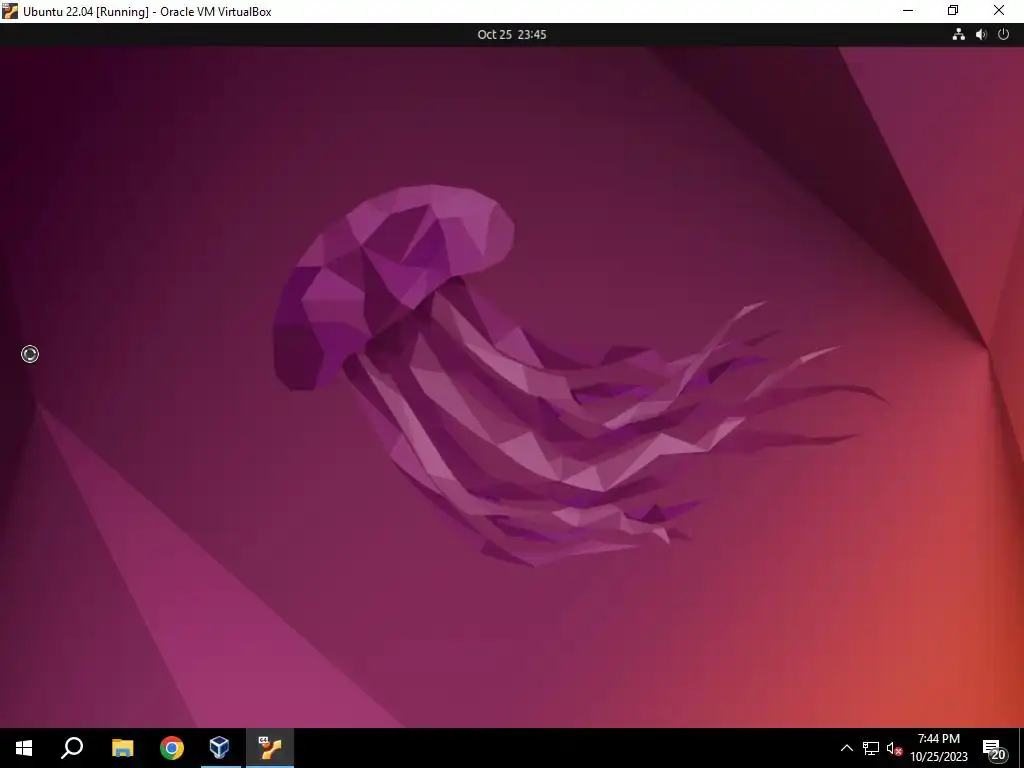
Task: Click the Ubuntu volume speaker icon
Action: click(x=981, y=35)
